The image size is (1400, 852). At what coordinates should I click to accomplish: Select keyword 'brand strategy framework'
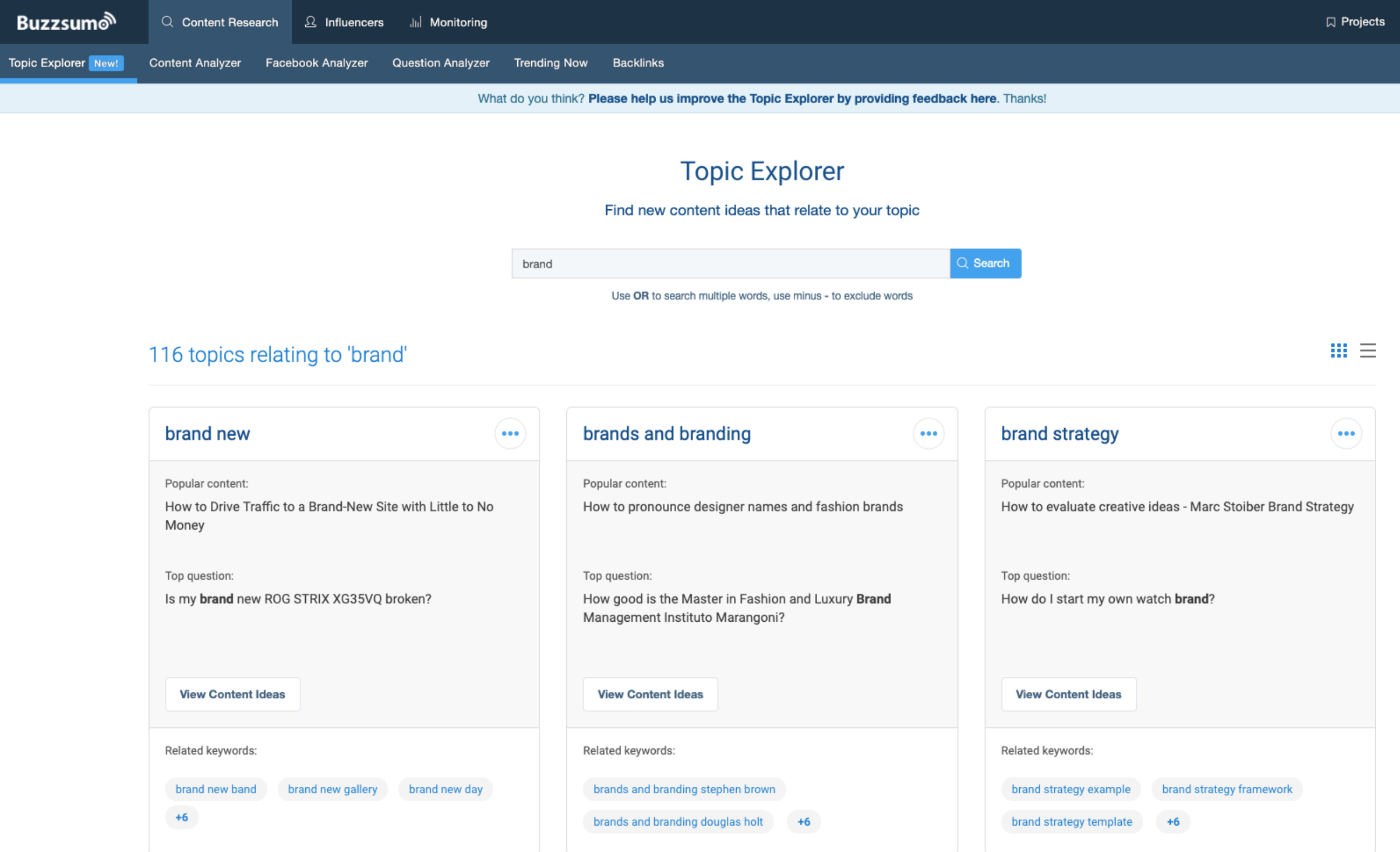point(1227,789)
